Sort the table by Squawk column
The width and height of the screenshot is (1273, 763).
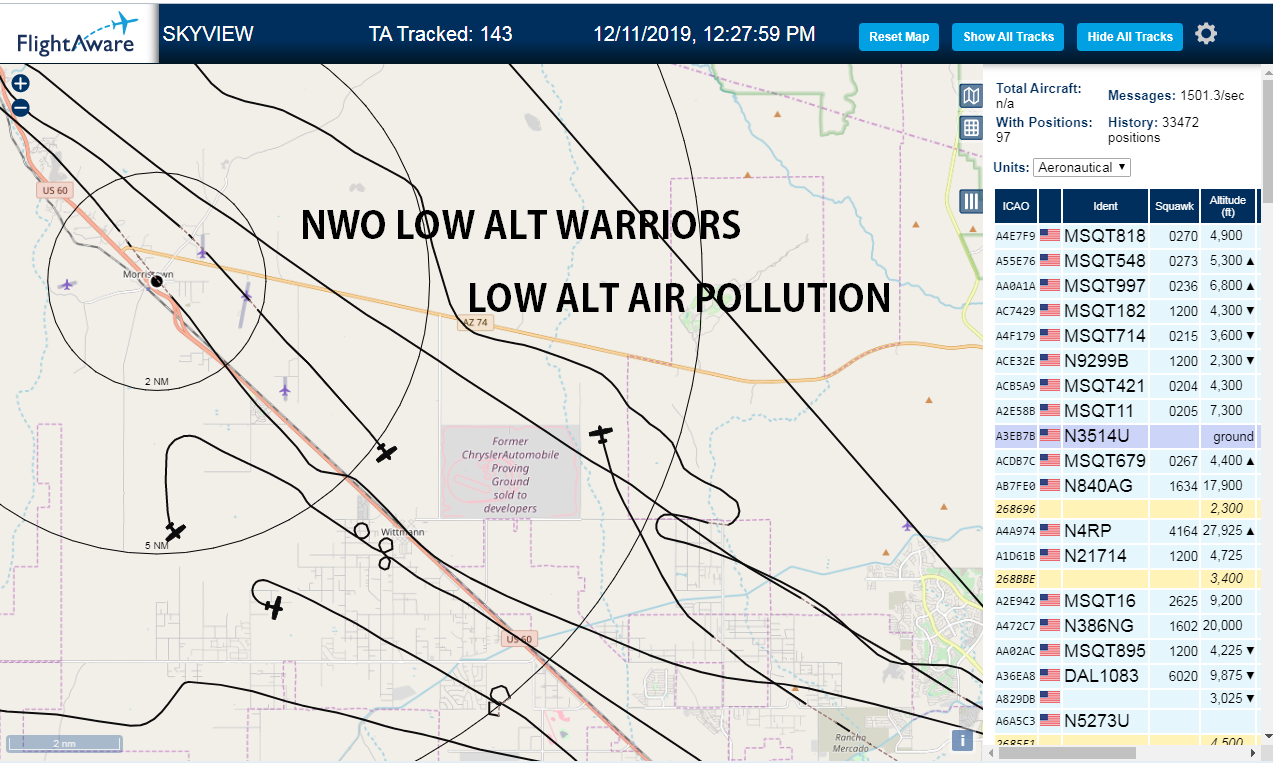(1174, 206)
